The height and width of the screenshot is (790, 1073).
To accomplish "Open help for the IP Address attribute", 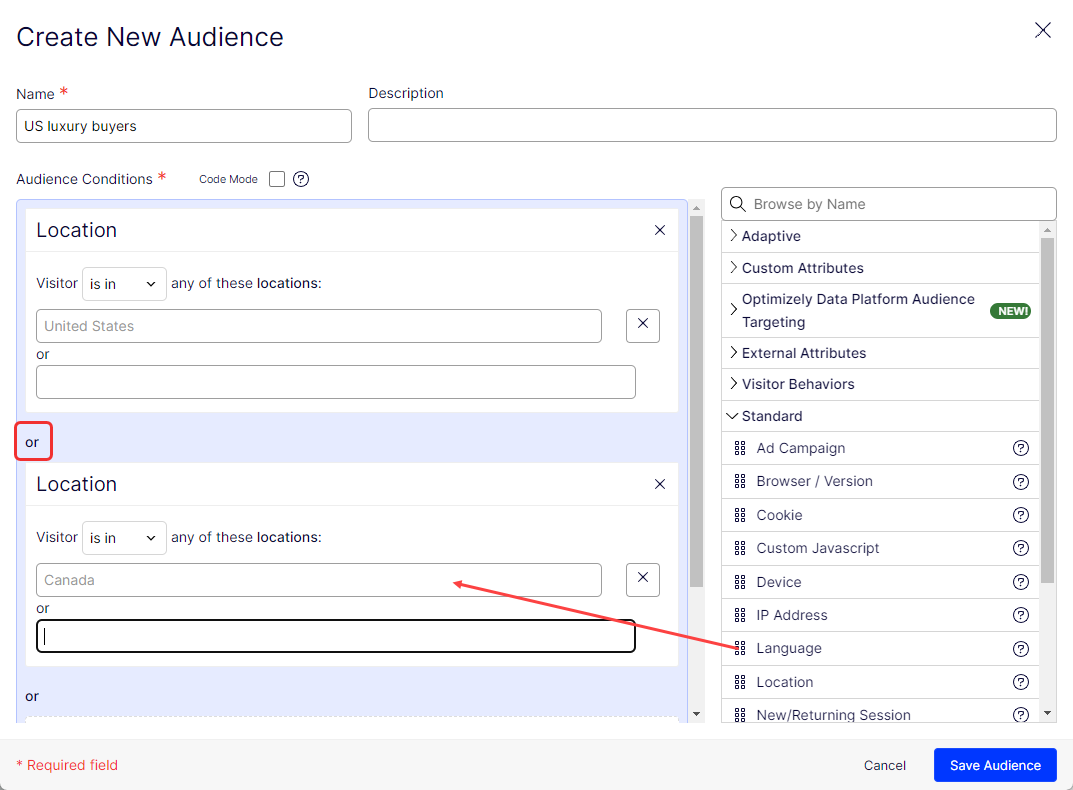I will click(1021, 615).
